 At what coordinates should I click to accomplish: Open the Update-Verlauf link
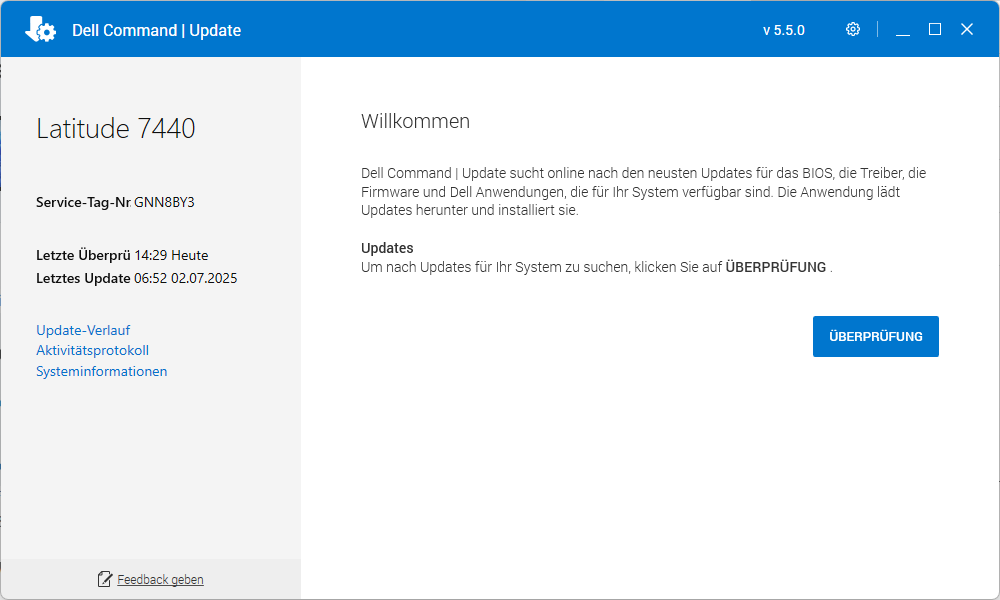[x=83, y=330]
